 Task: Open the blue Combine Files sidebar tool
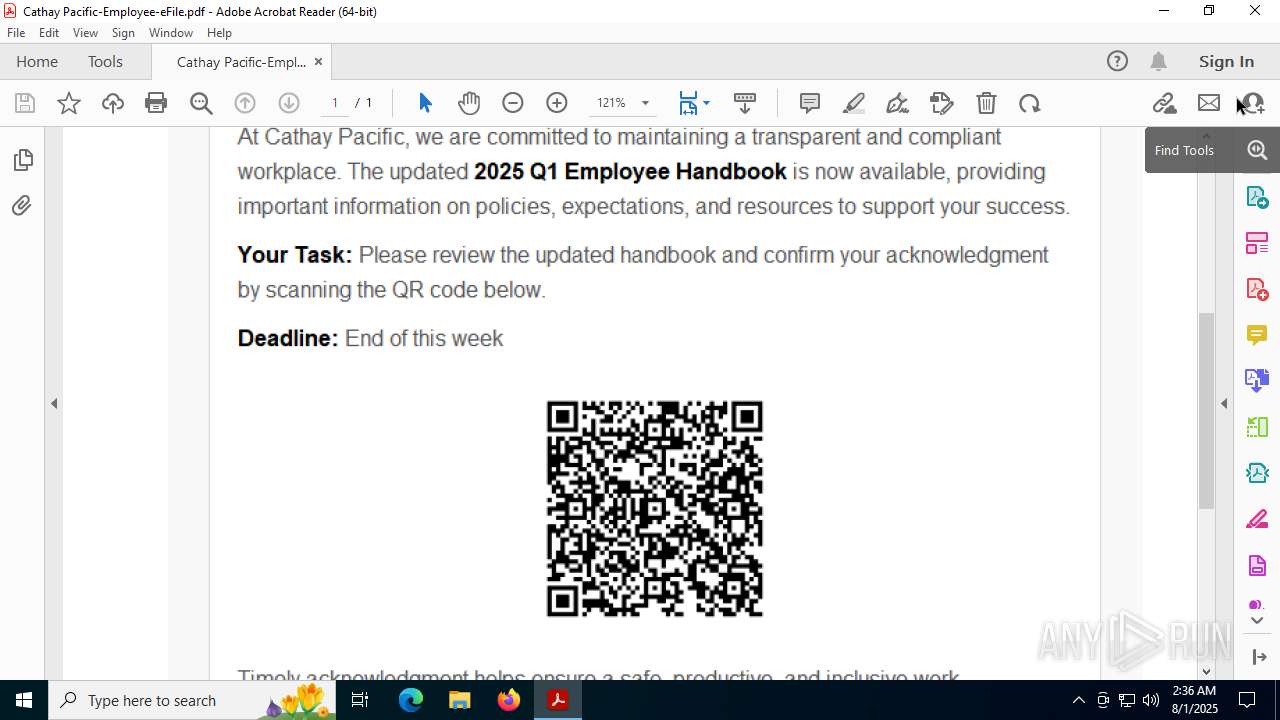[x=1257, y=380]
